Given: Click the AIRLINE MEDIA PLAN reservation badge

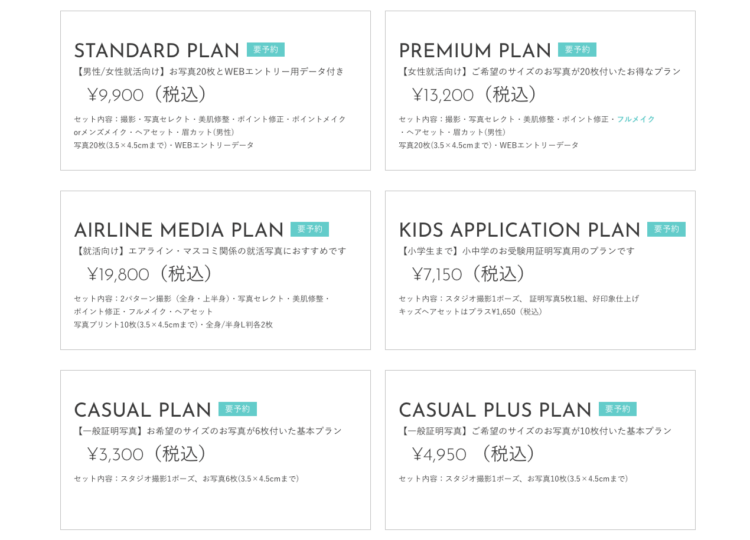Looking at the screenshot, I should click(x=309, y=229).
